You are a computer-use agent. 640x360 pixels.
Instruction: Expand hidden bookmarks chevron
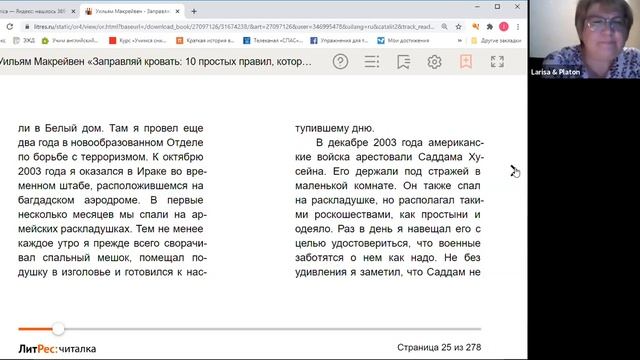460,40
